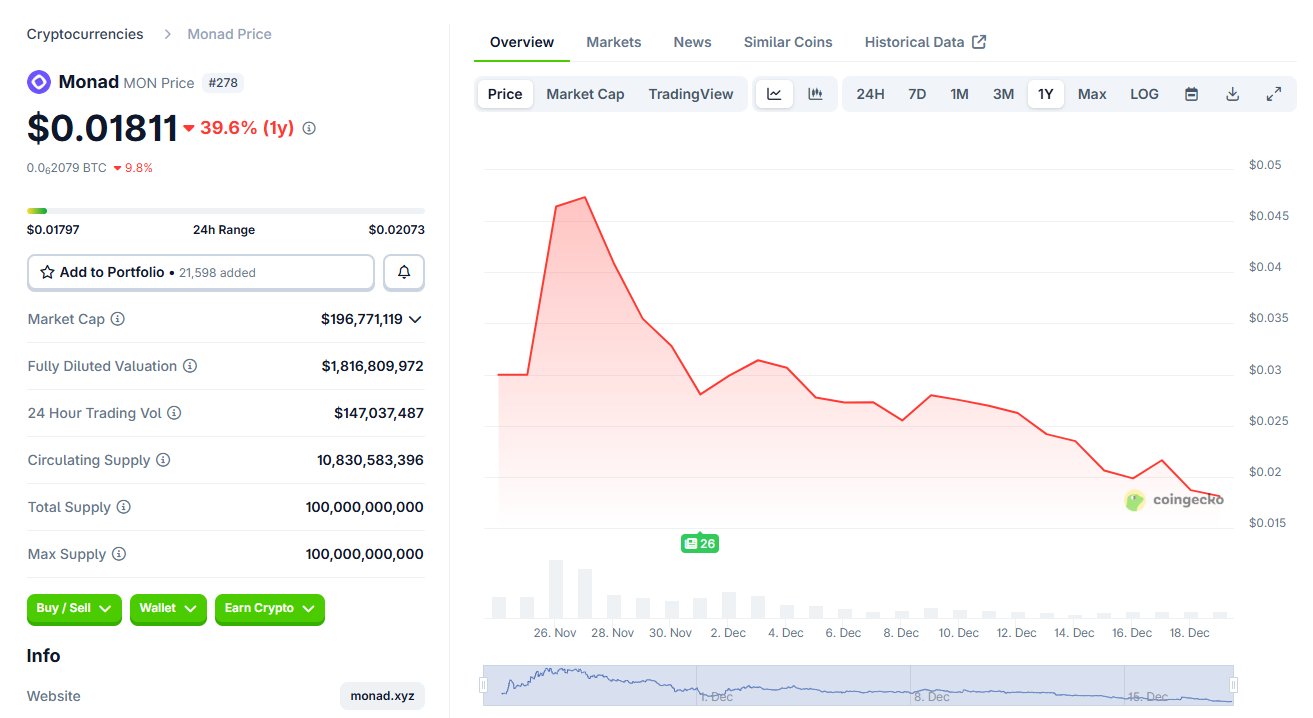1313x718 pixels.
Task: Switch to line chart view icon
Action: (x=774, y=94)
